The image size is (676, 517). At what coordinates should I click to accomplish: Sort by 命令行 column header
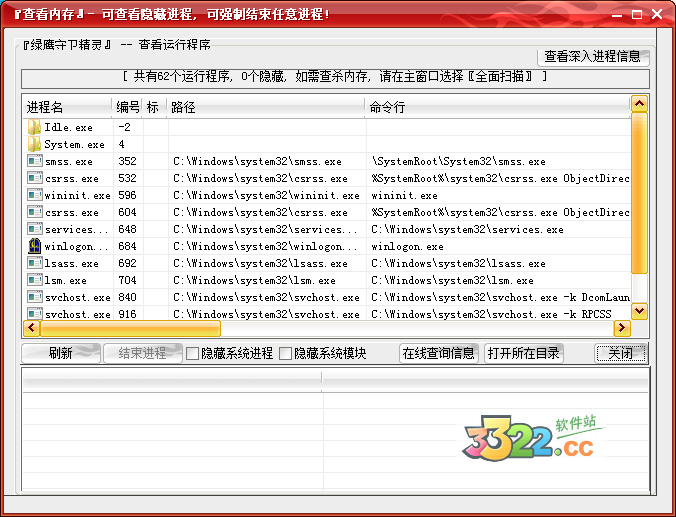click(x=497, y=107)
